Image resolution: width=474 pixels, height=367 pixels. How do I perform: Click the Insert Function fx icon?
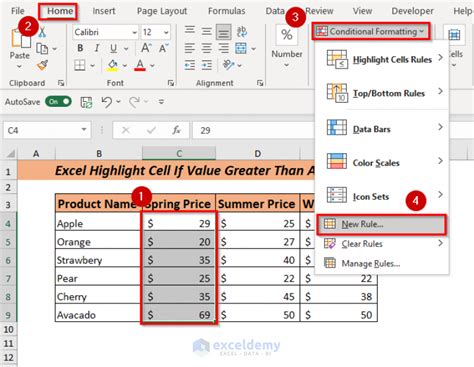tap(176, 130)
